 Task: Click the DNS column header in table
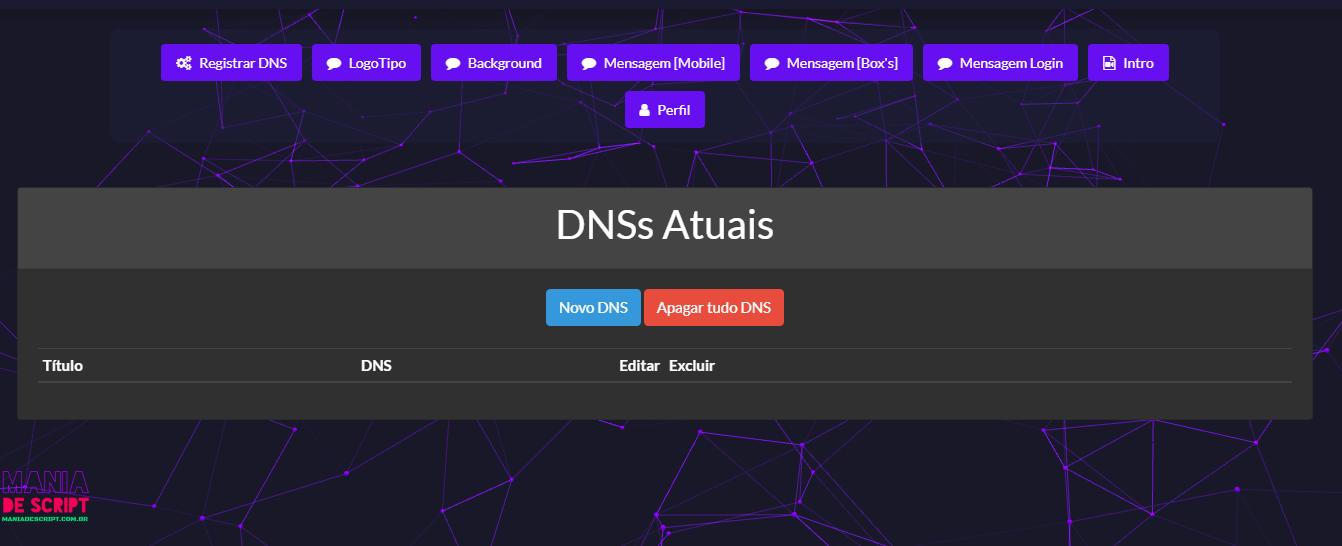(376, 366)
